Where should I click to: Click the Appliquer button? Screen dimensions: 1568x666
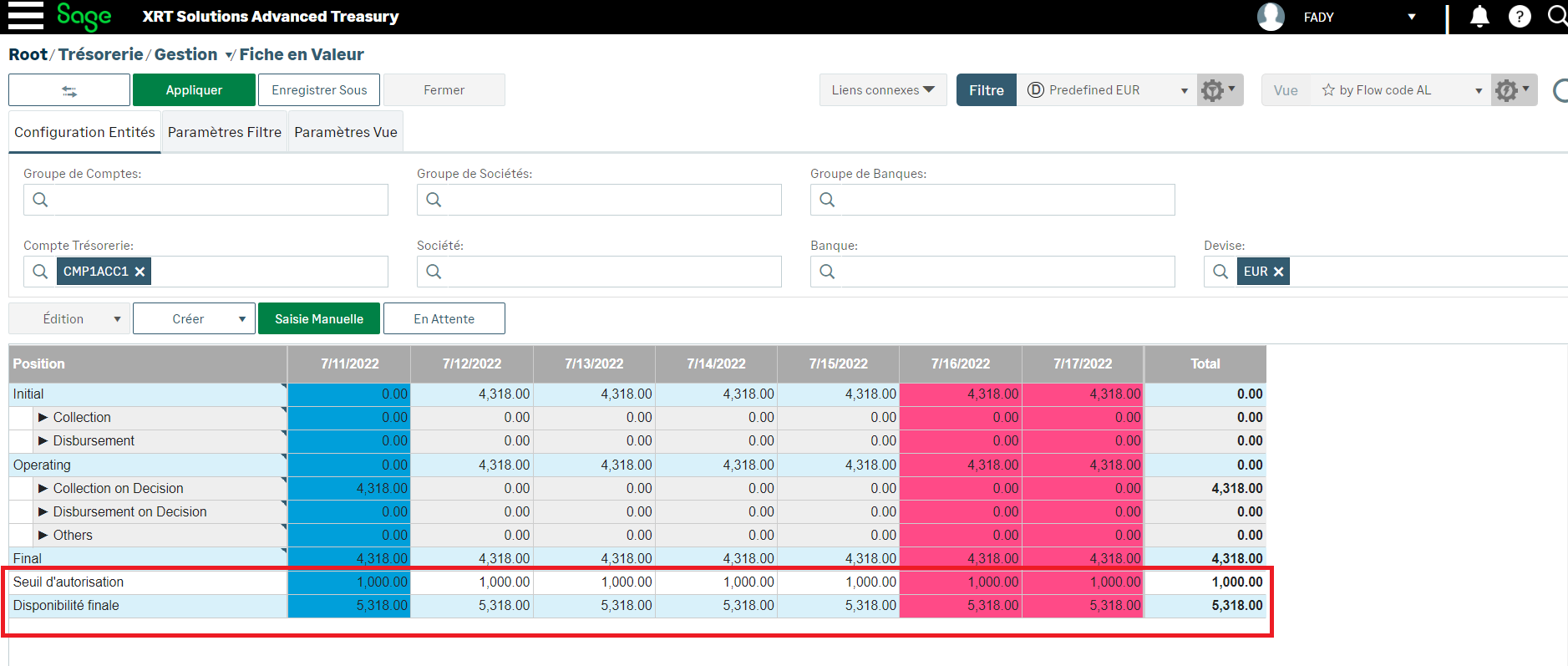point(194,90)
